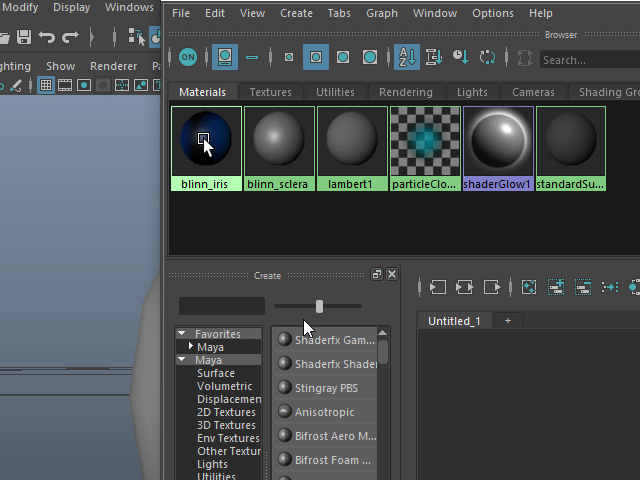
Task: Click sort by time icon in browser
Action: pos(460,57)
